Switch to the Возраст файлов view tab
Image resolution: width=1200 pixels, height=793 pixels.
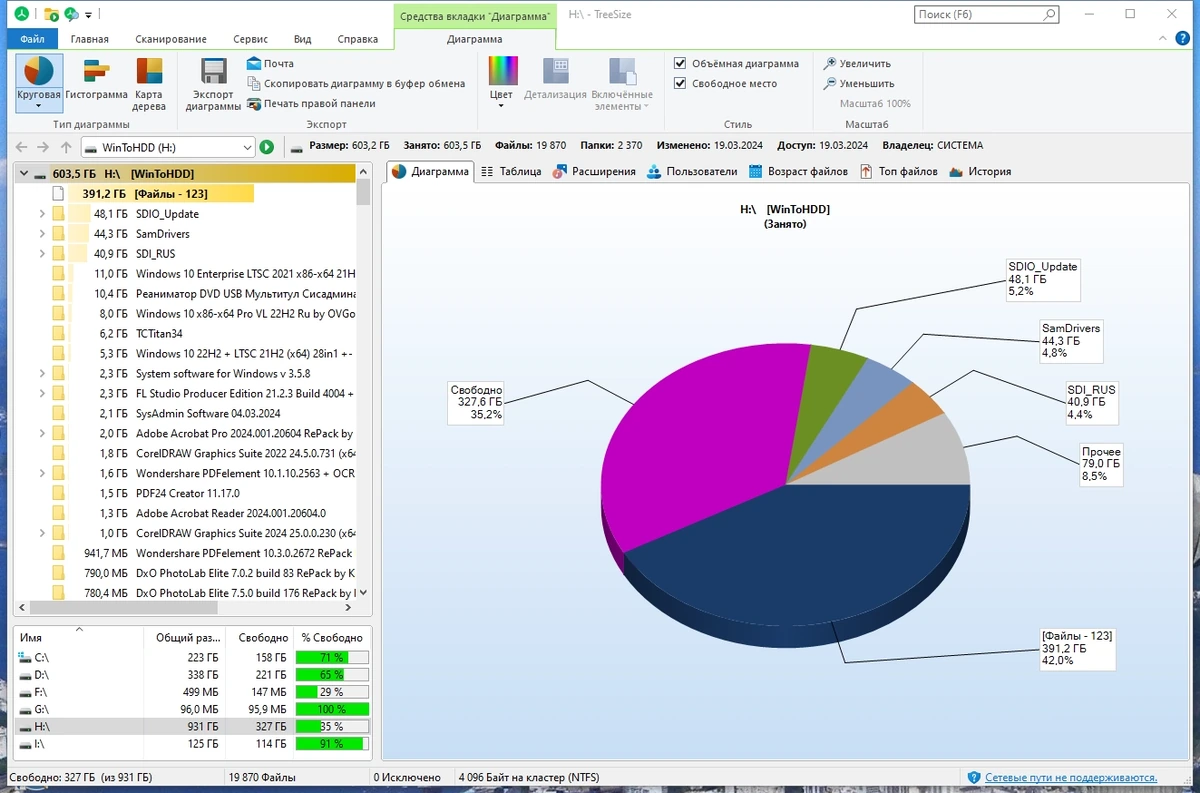coord(798,171)
